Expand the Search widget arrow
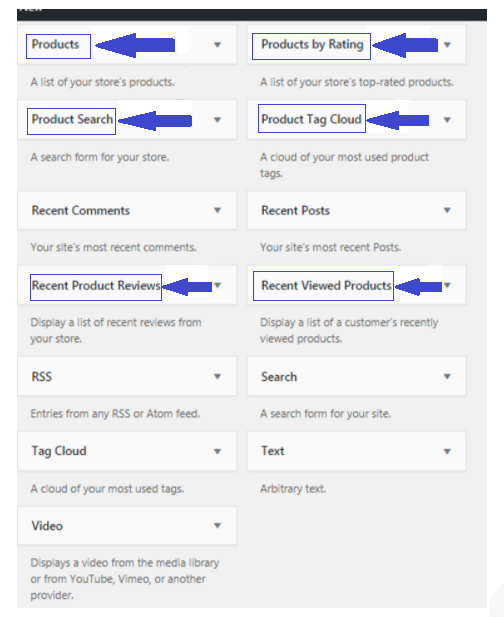Viewport: 504px width, 617px height. tap(447, 377)
